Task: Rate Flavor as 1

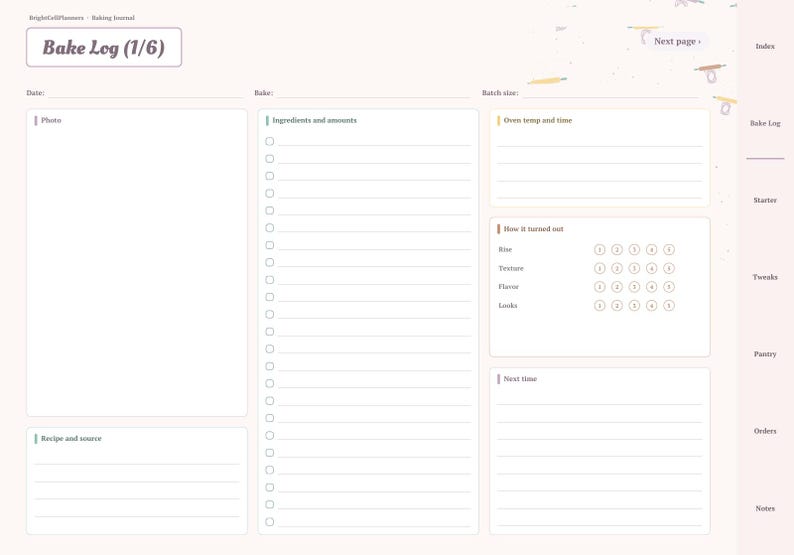Action: pos(600,287)
